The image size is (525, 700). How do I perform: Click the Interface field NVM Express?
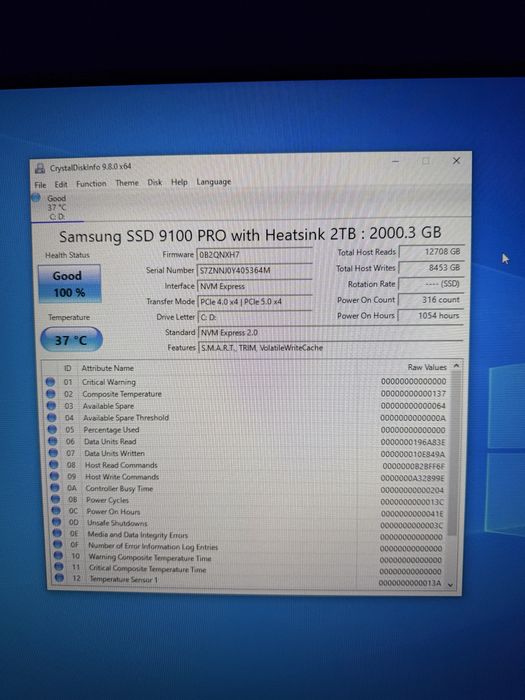[254, 286]
